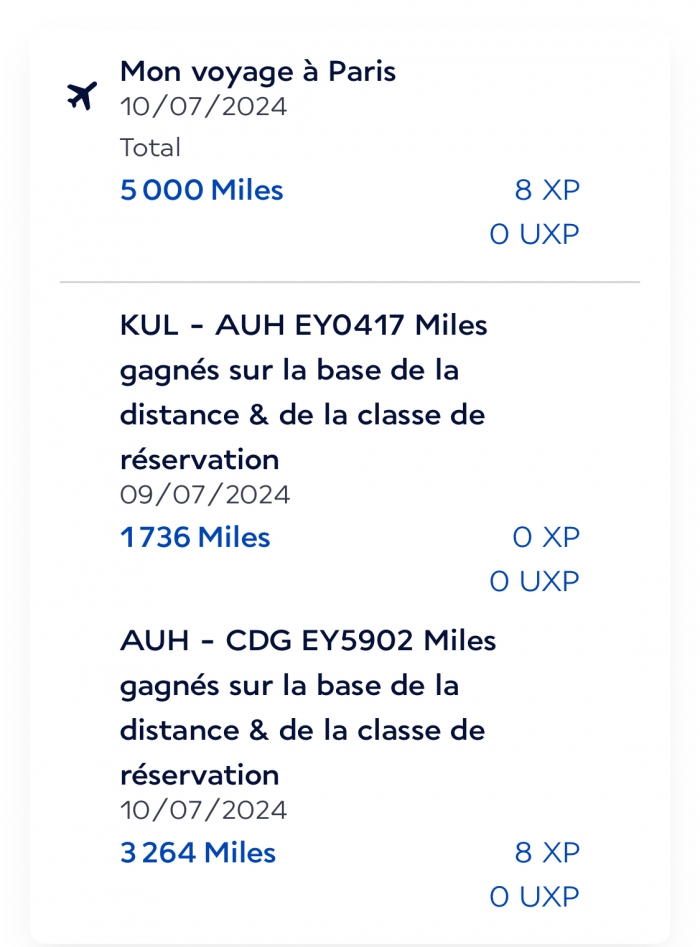Tap the 3 264 Miles amount
The height and width of the screenshot is (947, 700).
coord(198,853)
